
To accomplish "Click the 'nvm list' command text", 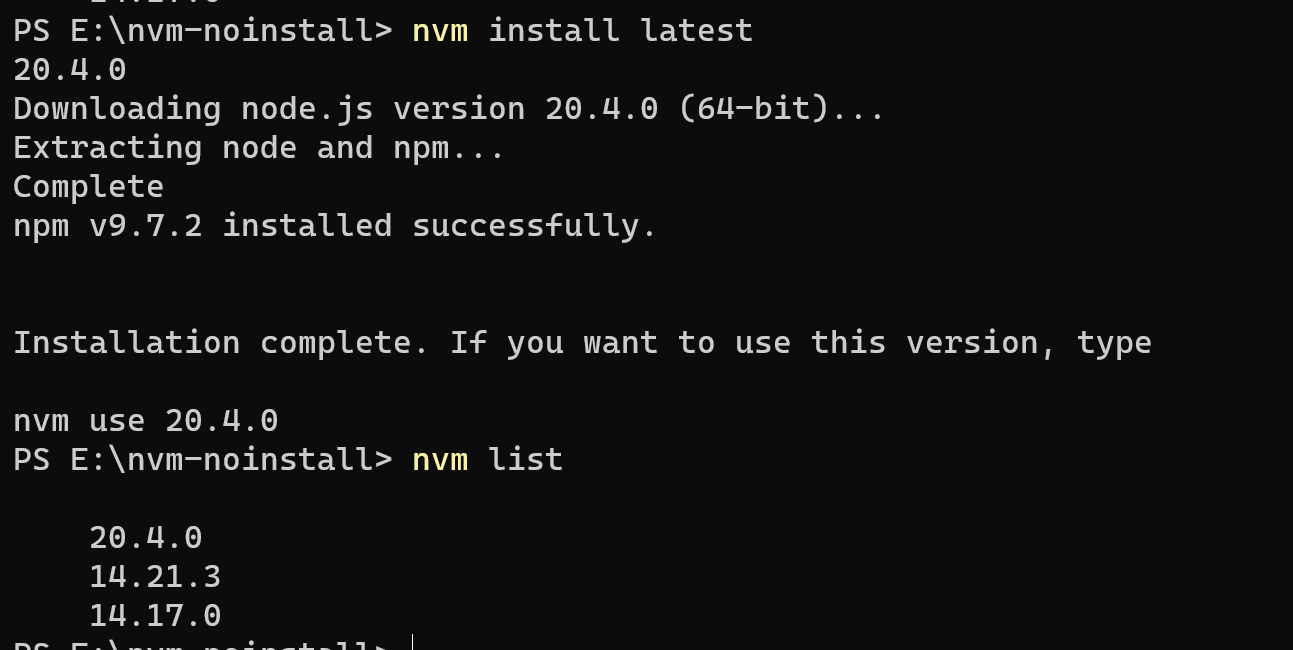I will (x=488, y=460).
